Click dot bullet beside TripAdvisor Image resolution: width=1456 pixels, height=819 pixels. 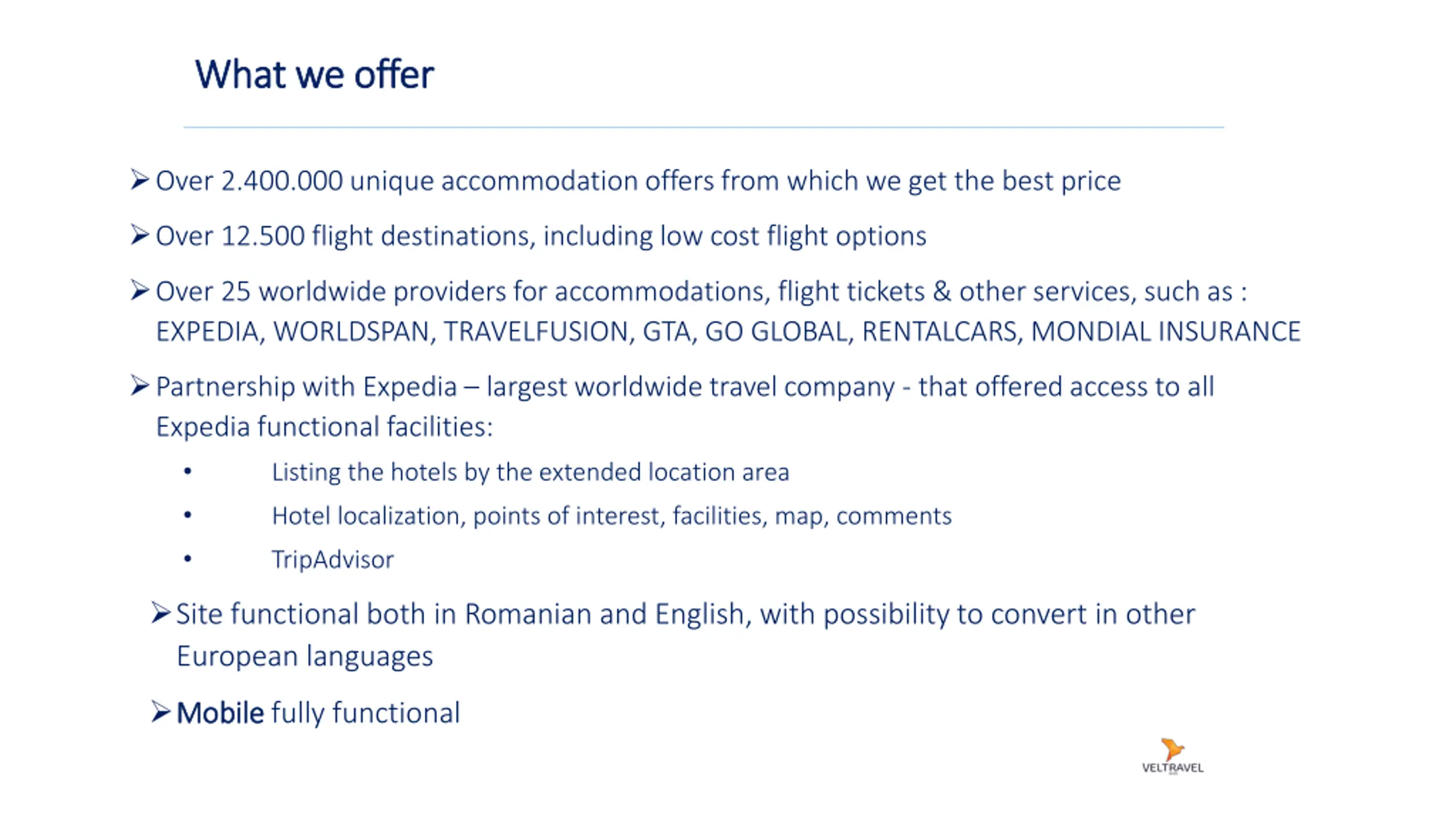click(x=188, y=559)
